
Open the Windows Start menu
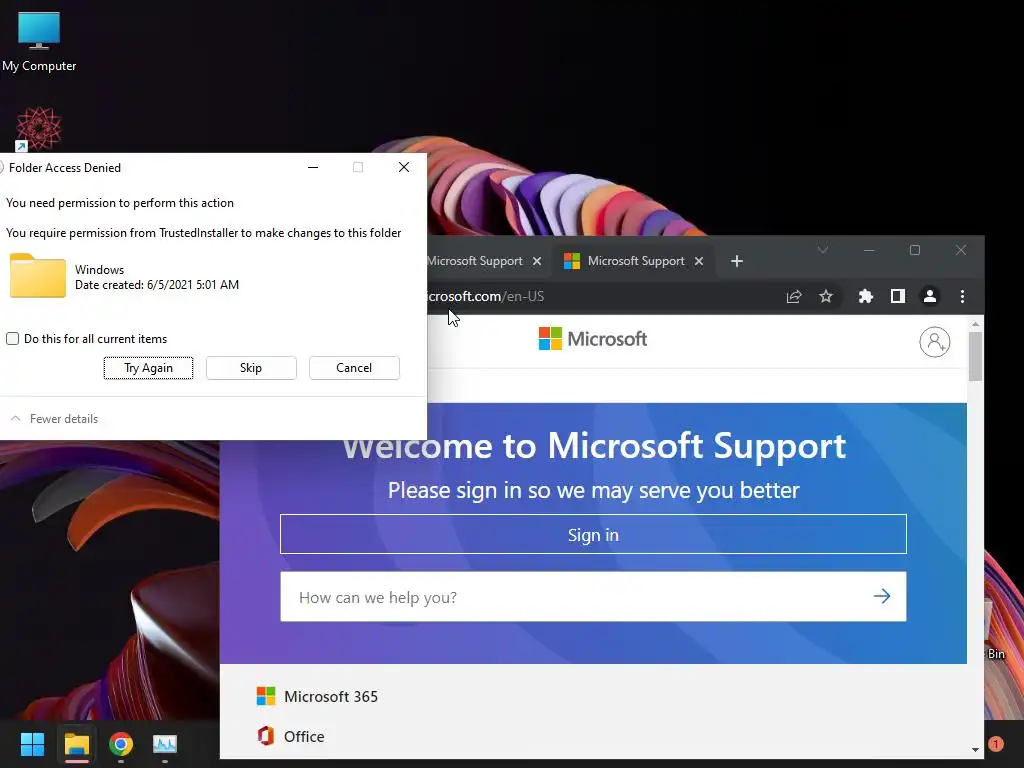pyautogui.click(x=32, y=744)
